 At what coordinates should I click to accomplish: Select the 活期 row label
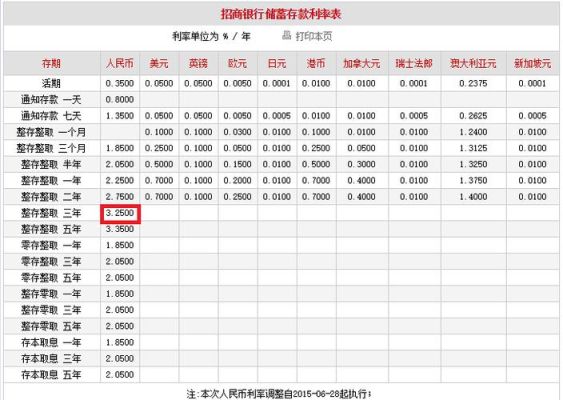[x=51, y=83]
